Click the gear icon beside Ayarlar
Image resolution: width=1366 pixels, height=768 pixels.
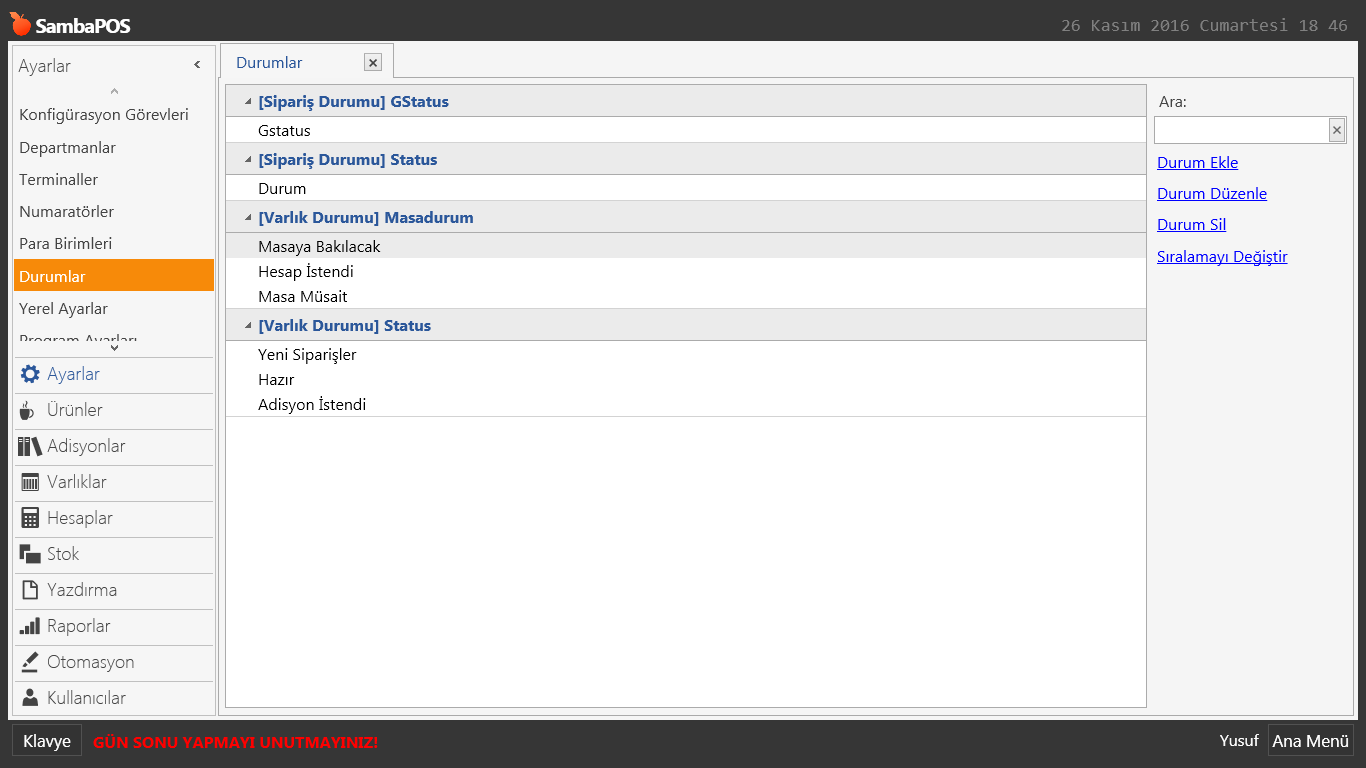[x=30, y=374]
